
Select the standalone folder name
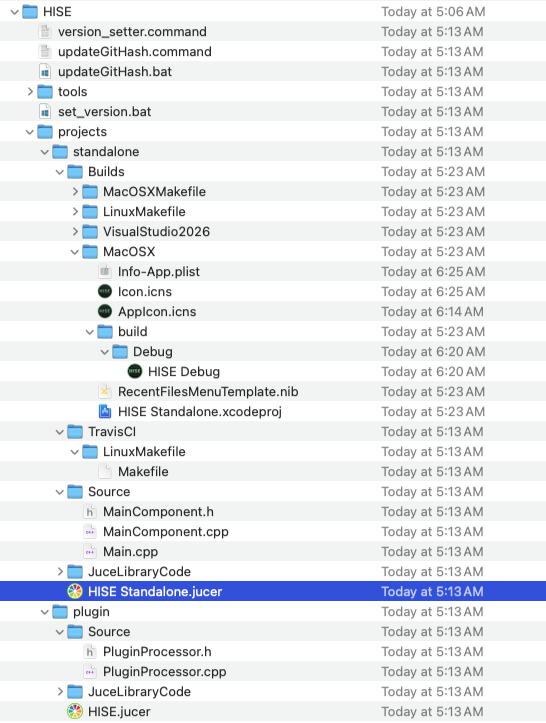point(106,152)
